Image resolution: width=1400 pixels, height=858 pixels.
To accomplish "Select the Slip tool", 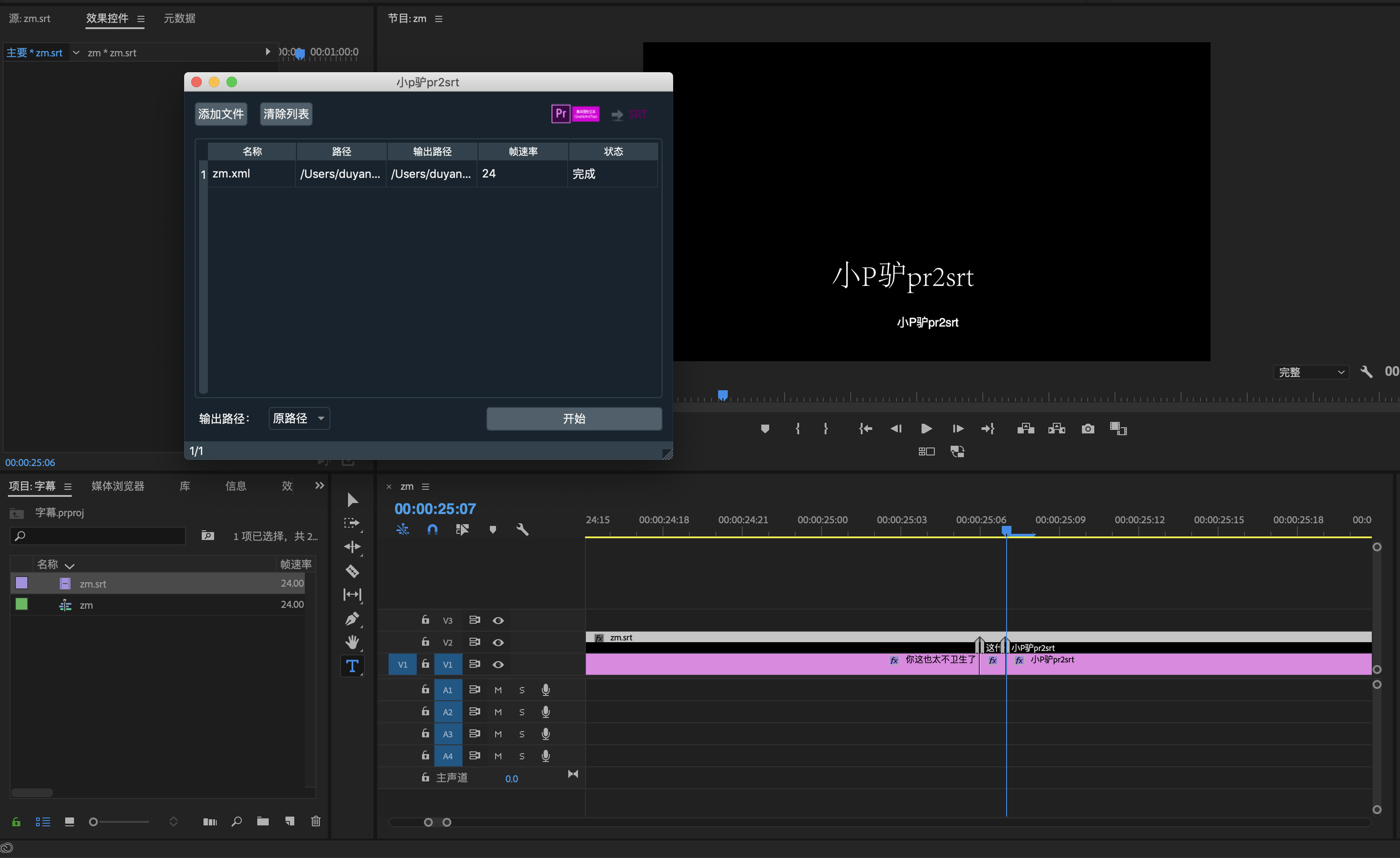I will 352,595.
